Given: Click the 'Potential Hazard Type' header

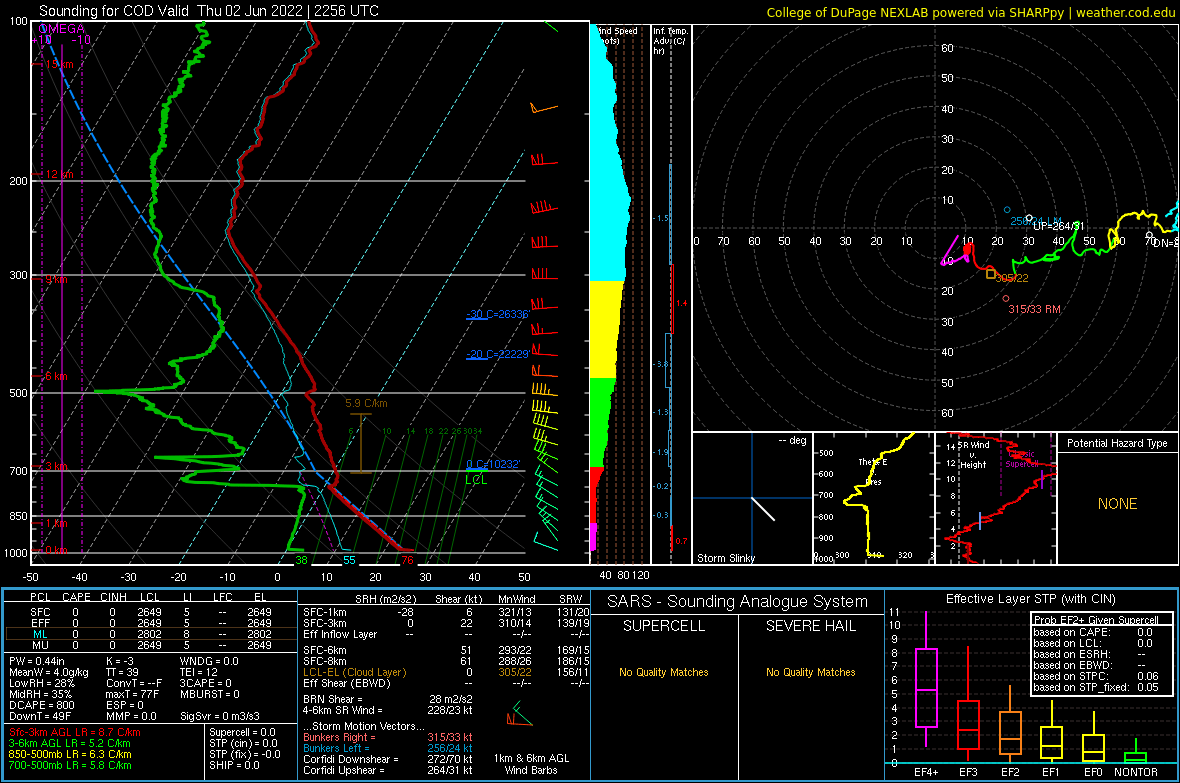Looking at the screenshot, I should point(1117,443).
